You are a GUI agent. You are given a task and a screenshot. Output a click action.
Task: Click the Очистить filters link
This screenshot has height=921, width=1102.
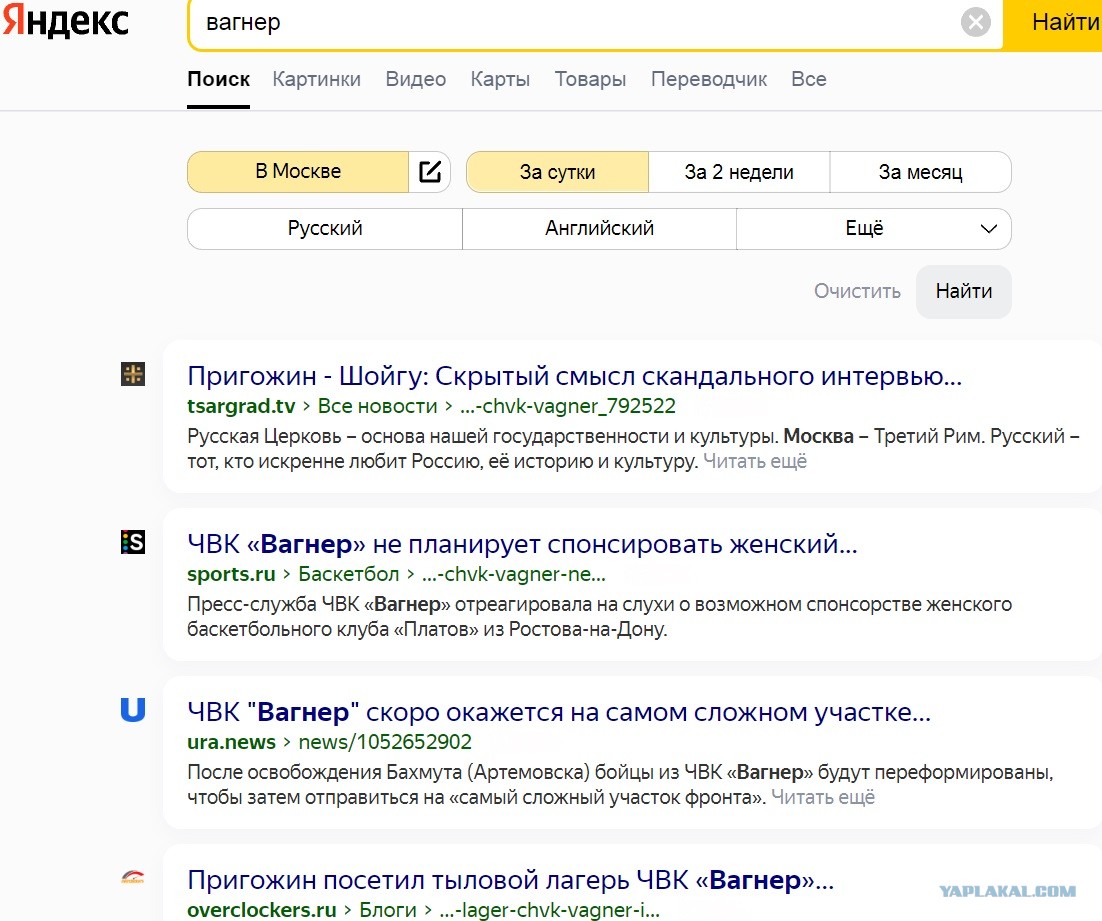(857, 291)
